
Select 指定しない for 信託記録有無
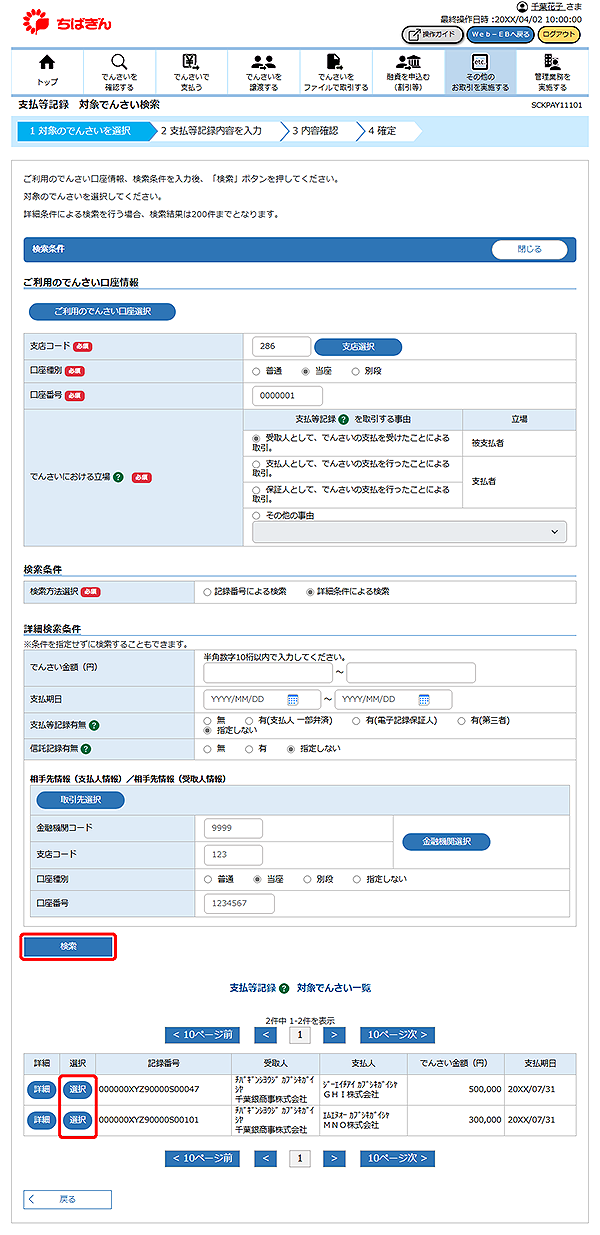pyautogui.click(x=290, y=748)
